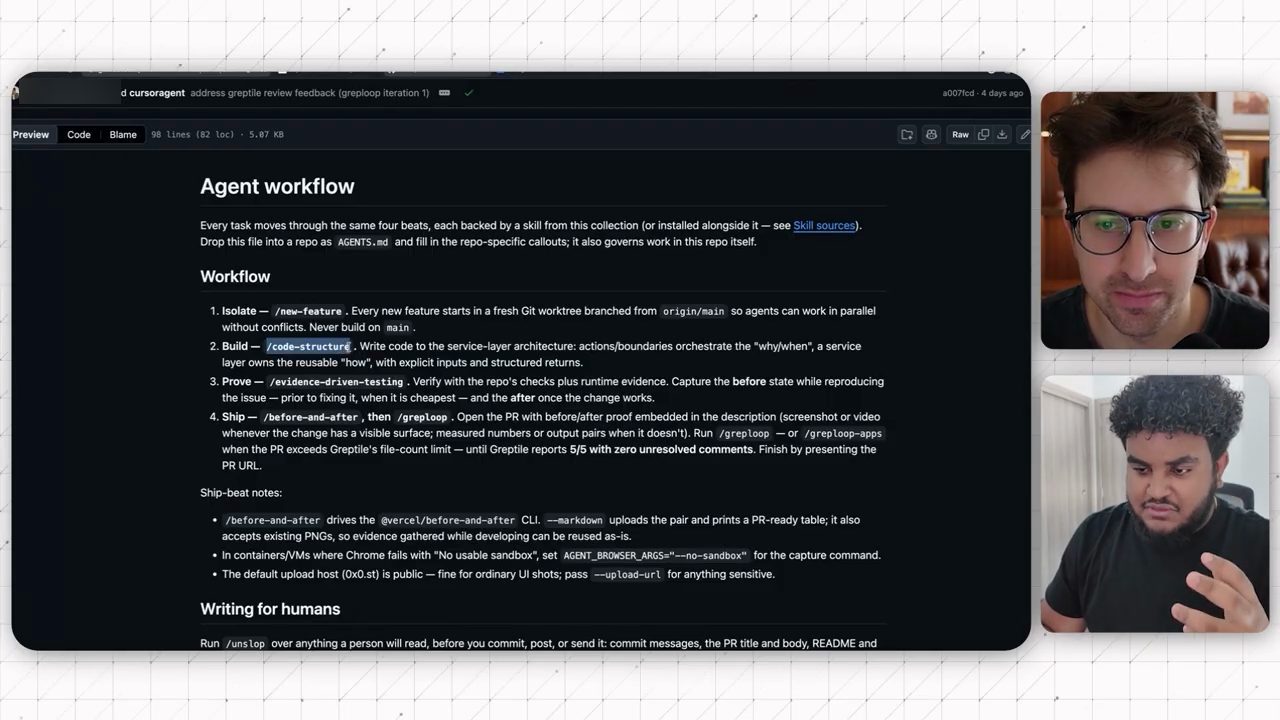Open the Blame view tab
The image size is (1280, 720).
pos(123,134)
